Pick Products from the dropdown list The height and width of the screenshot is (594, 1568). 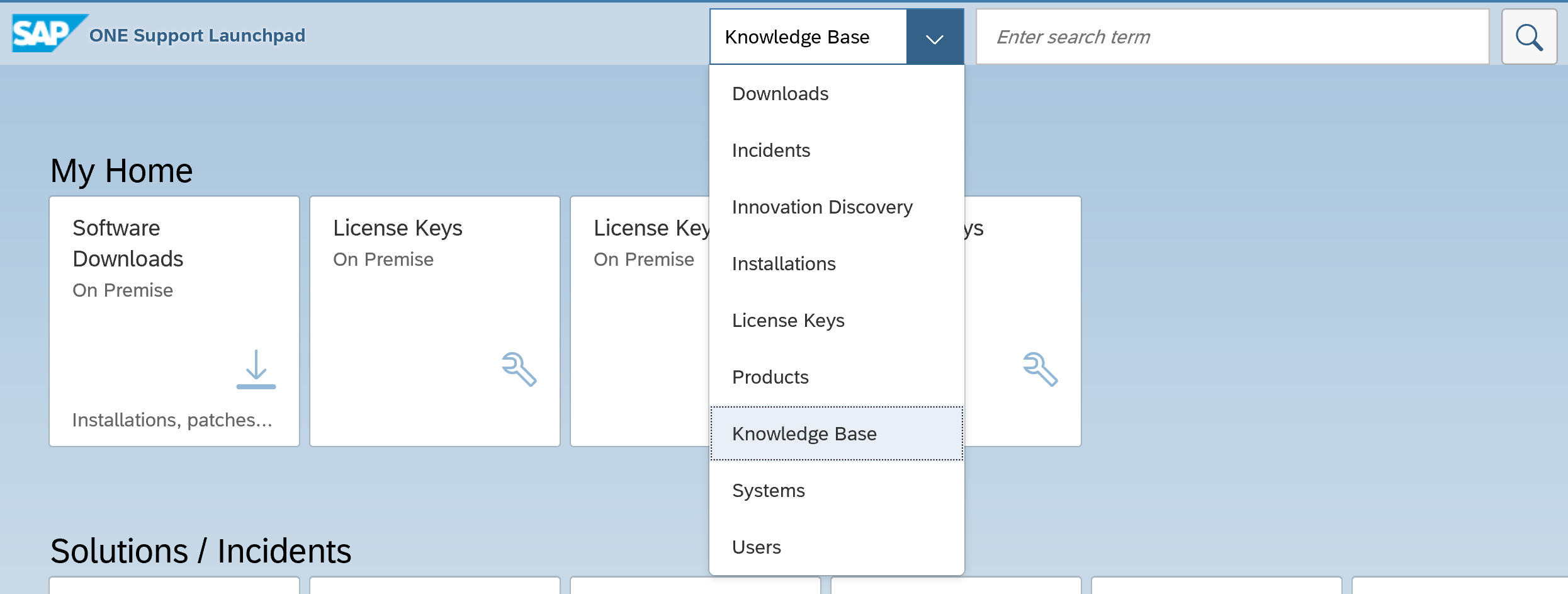(x=770, y=377)
